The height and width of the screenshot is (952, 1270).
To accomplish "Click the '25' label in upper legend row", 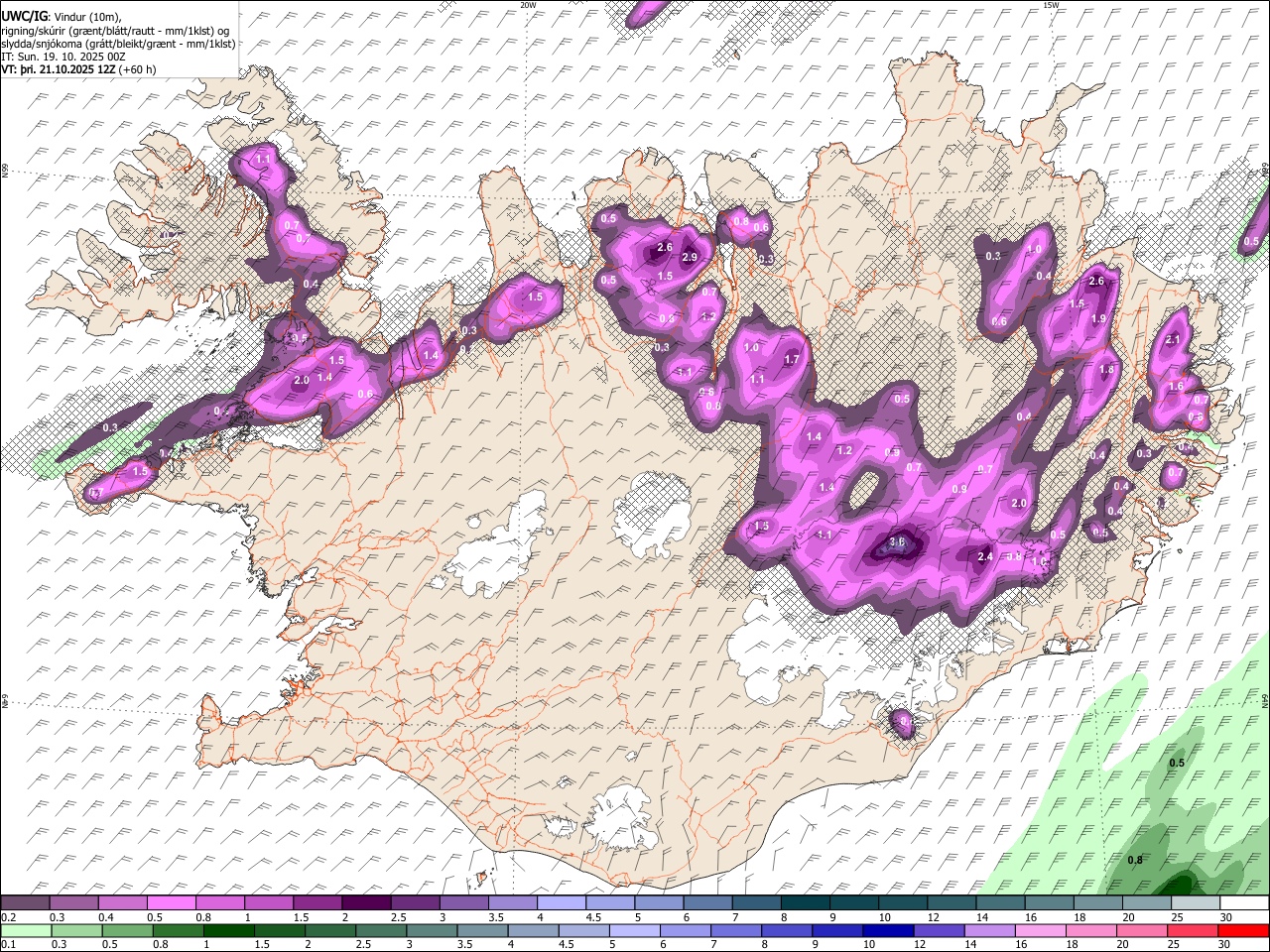I will click(1177, 917).
